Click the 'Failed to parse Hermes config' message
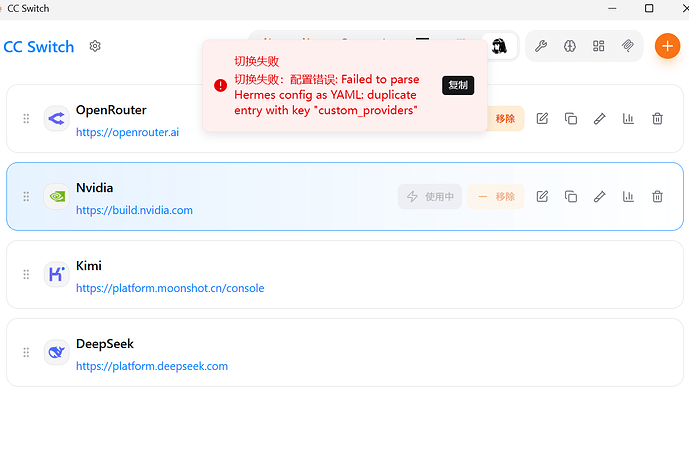The height and width of the screenshot is (465, 689). coord(326,95)
